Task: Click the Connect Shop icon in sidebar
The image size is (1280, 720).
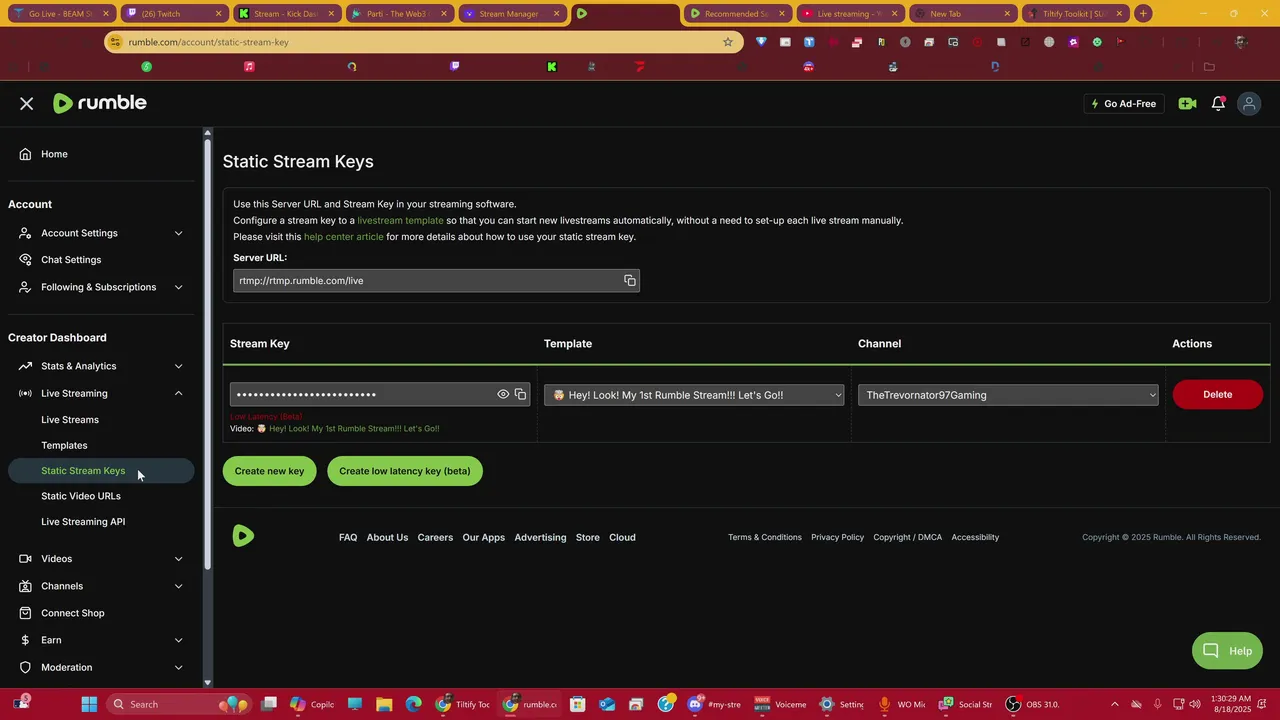Action: 25,613
